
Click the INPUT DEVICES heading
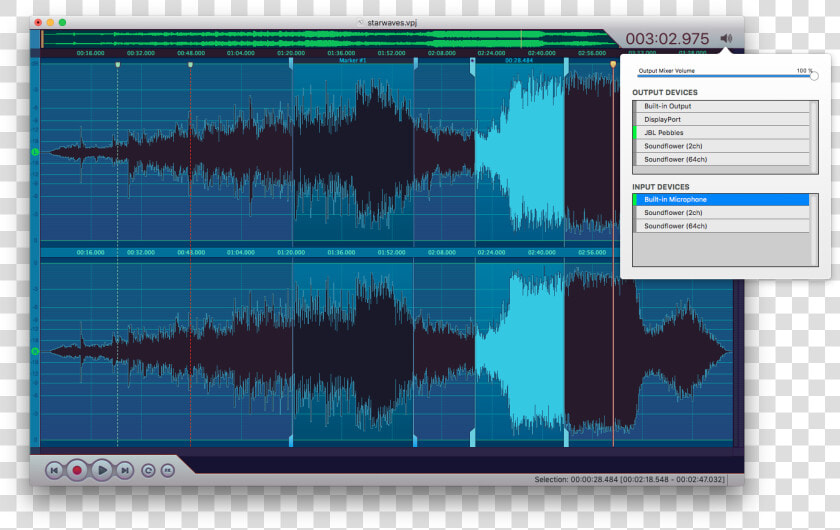[661, 187]
